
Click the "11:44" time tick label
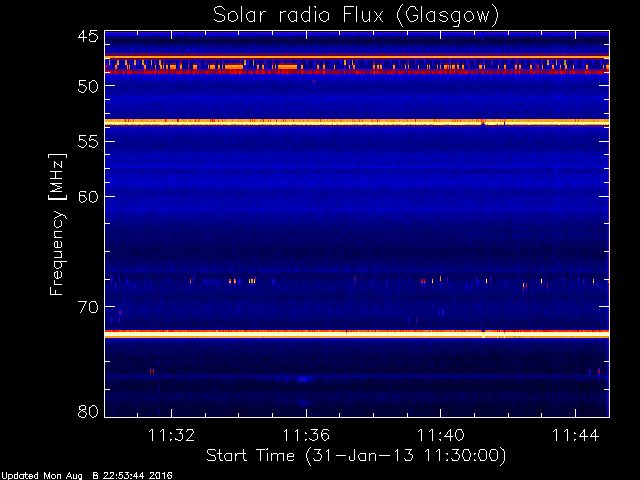pos(576,435)
